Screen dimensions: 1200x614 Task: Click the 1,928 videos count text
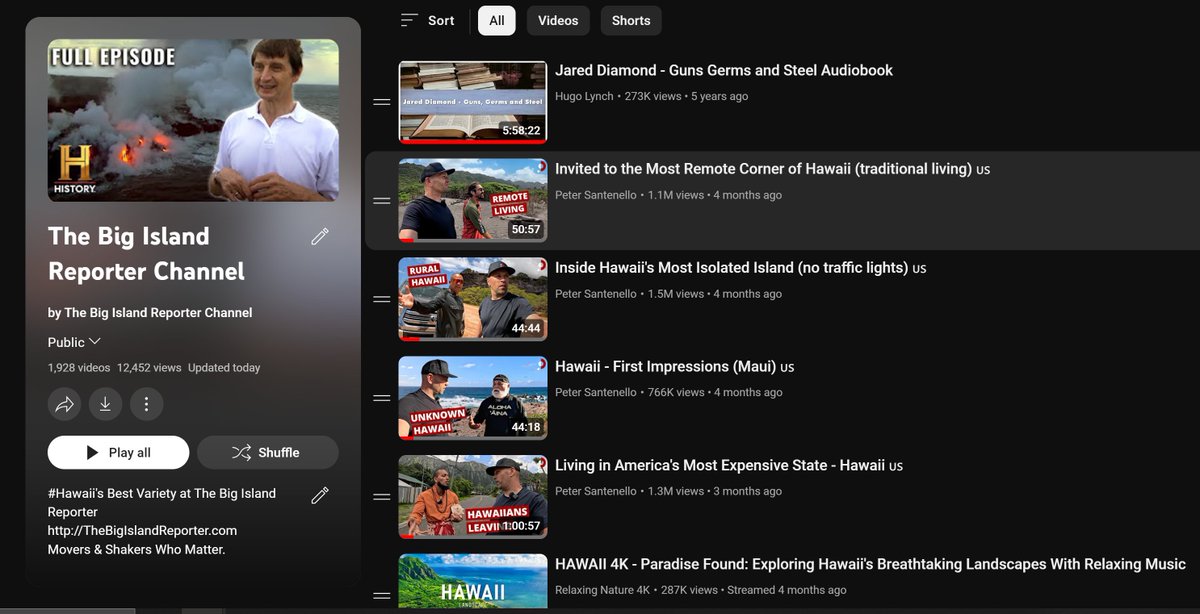click(79, 368)
